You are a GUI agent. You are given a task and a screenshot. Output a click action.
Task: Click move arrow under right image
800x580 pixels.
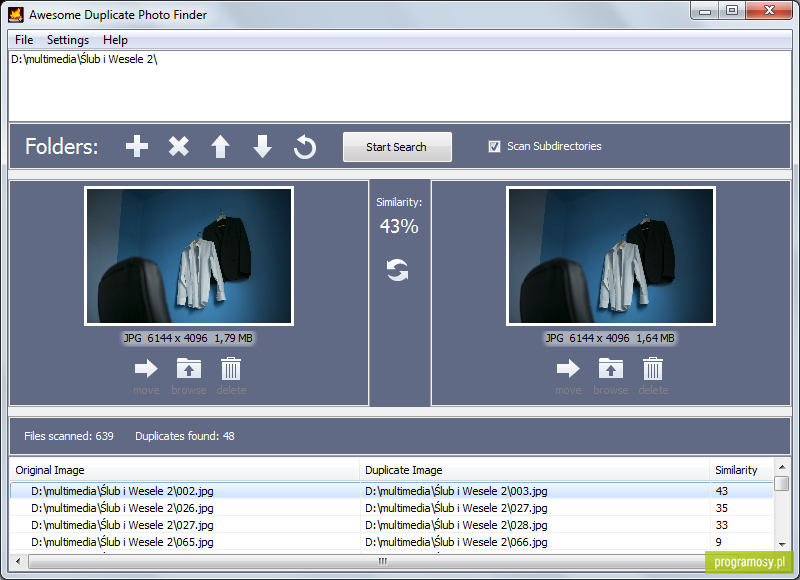point(568,368)
